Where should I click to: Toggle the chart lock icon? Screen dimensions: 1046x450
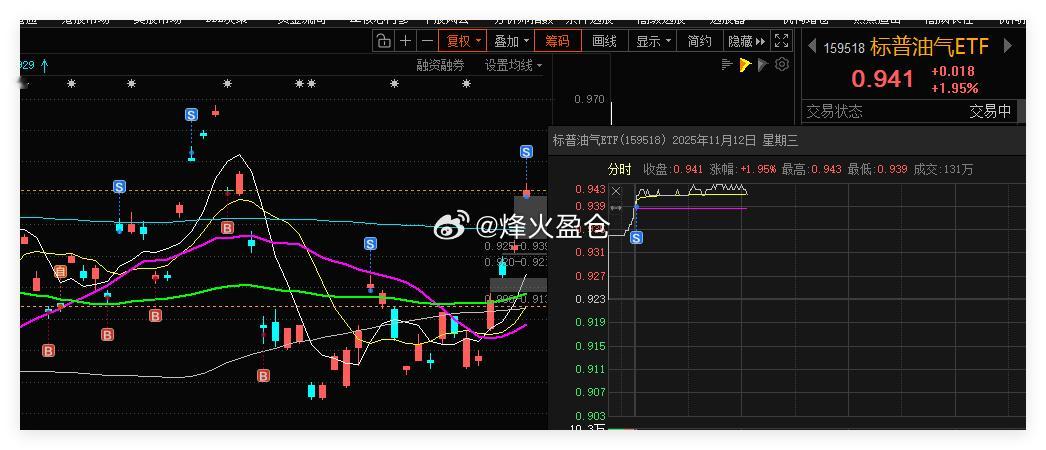tap(384, 41)
